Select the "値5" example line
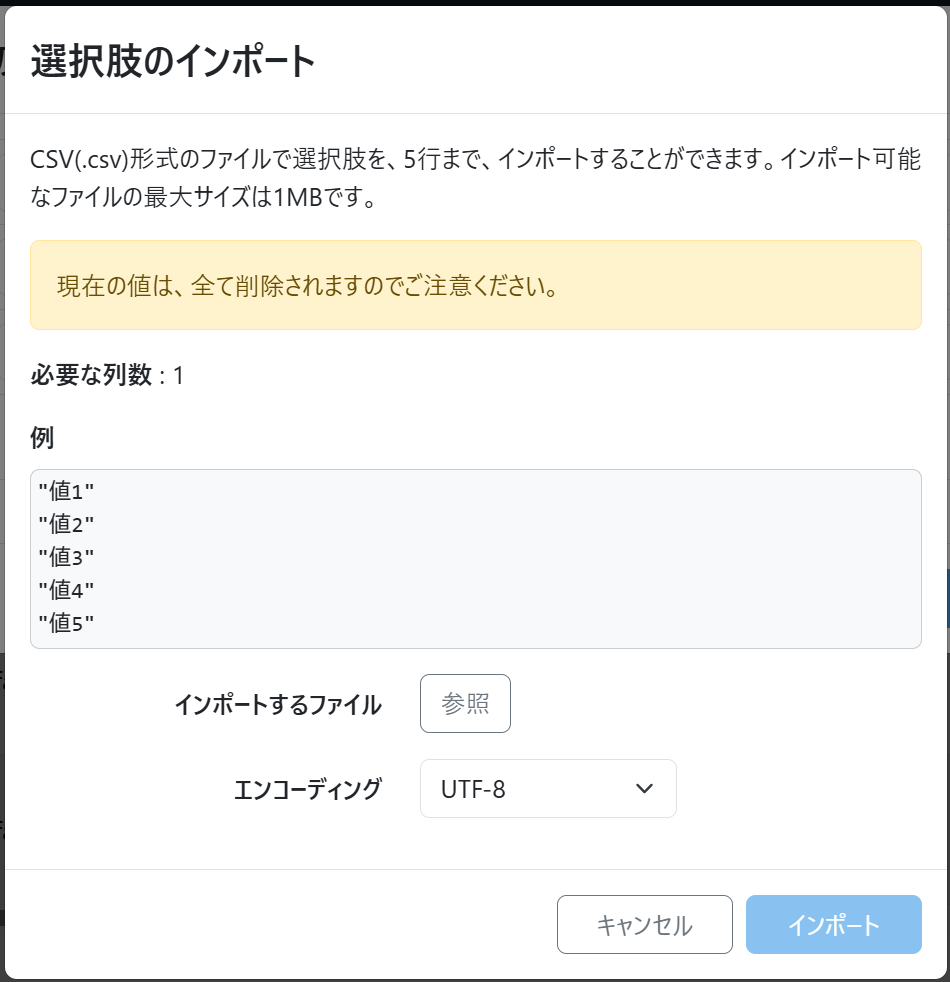 65,623
